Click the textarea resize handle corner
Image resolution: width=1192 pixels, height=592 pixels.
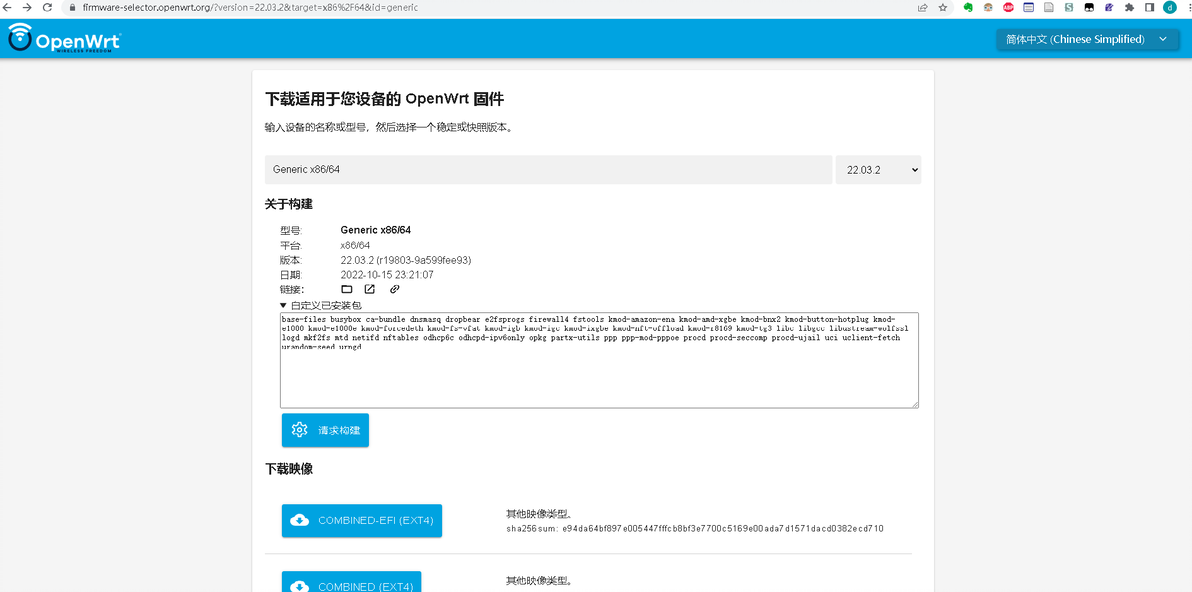tap(915, 404)
